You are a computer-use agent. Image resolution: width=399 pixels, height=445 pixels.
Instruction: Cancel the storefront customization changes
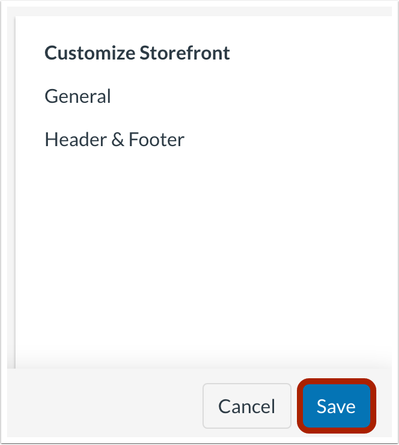click(247, 406)
